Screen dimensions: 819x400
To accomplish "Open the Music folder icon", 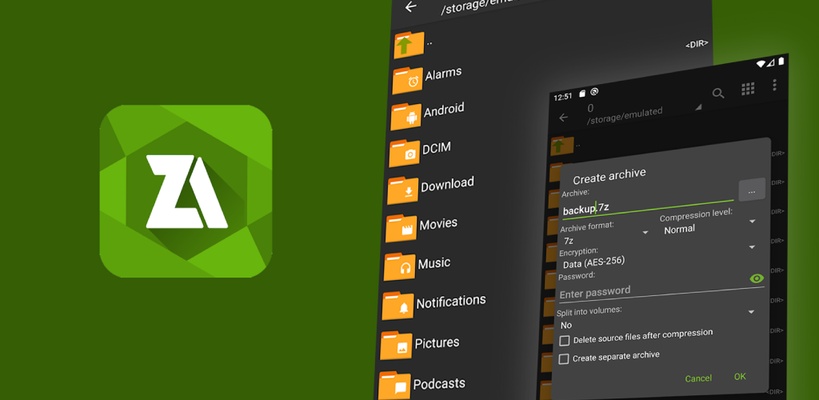I will [400, 267].
